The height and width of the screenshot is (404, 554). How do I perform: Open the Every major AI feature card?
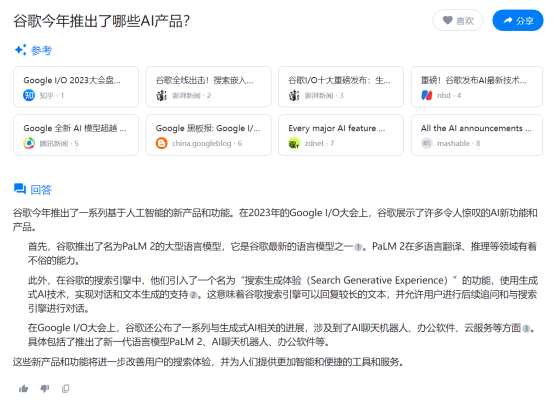pyautogui.click(x=341, y=135)
